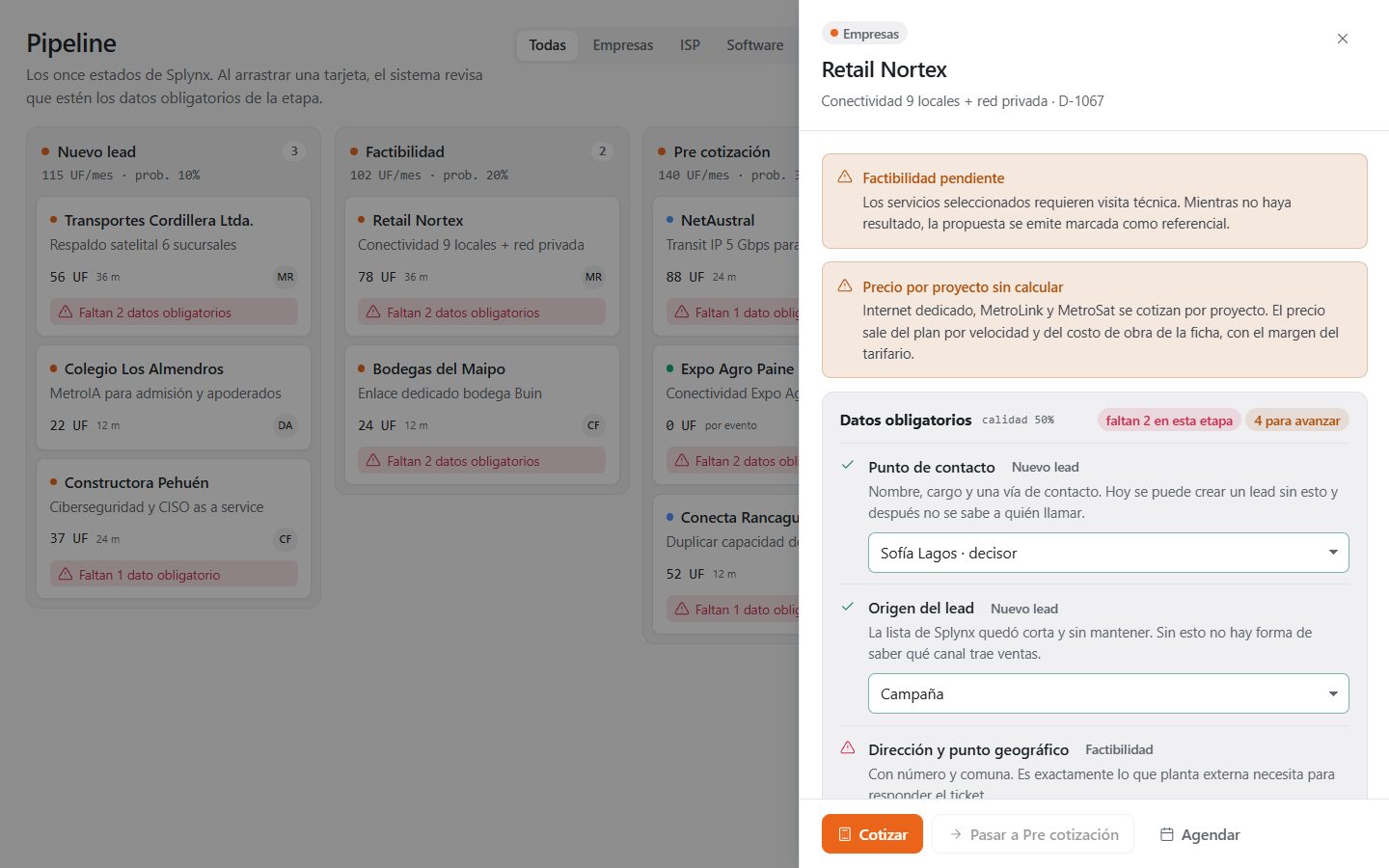Click check icon beside Punto de contacto

848,466
